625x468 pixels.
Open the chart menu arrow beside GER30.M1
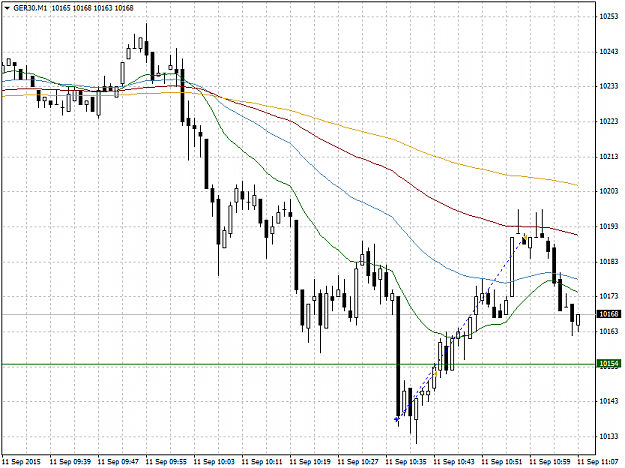click(x=7, y=8)
